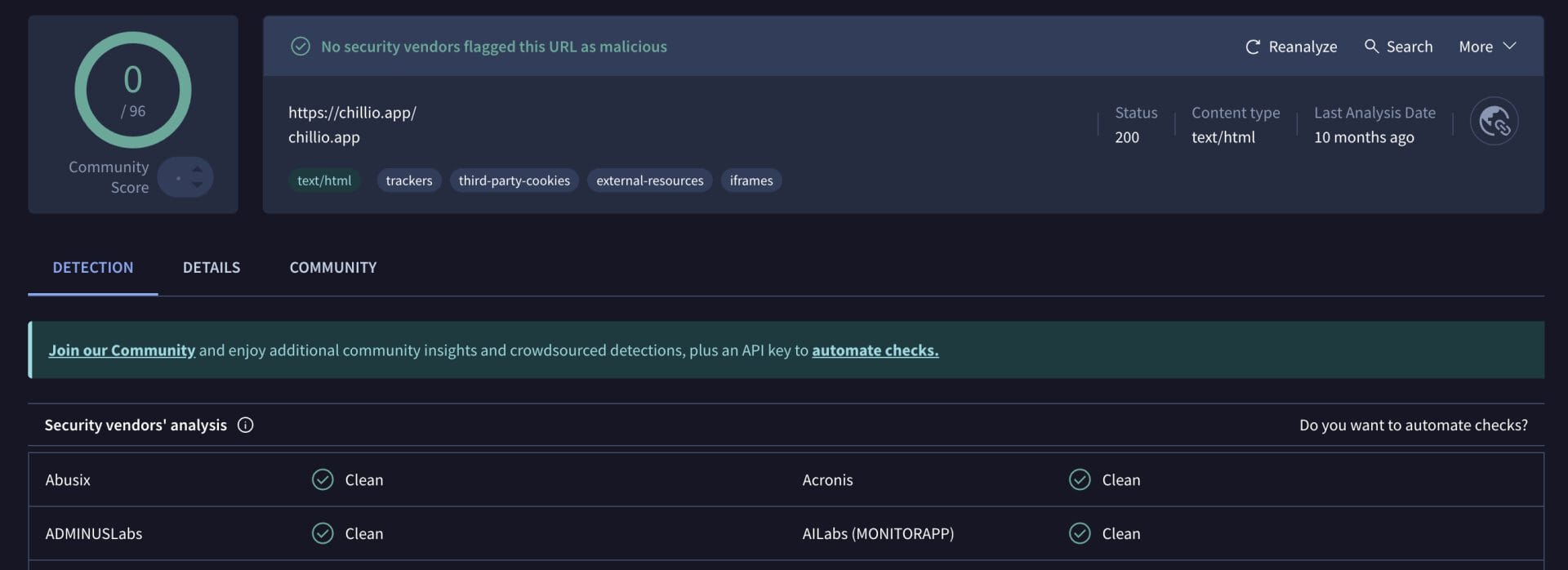Upvote the community score arrow
Image resolution: width=1568 pixels, height=570 pixels.
point(197,169)
